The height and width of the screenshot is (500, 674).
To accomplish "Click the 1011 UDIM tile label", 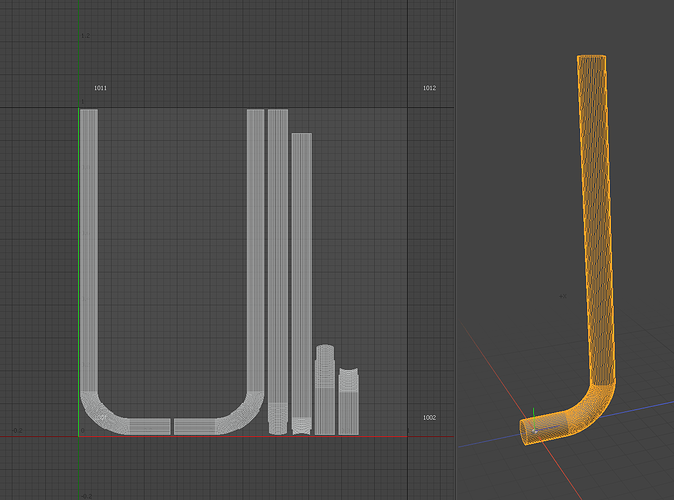I will pyautogui.click(x=100, y=88).
